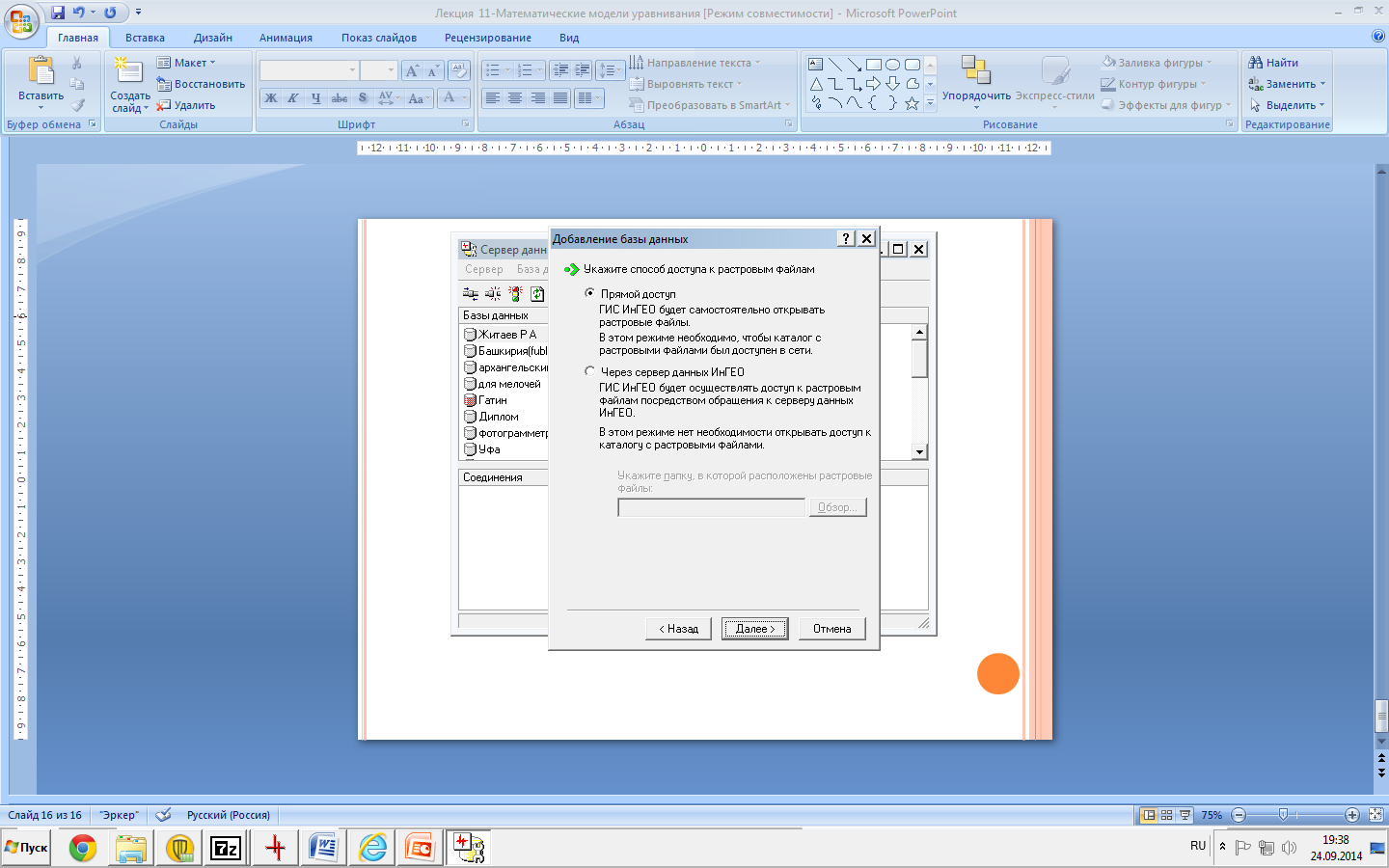Open Microsoft Word from the taskbar
The height and width of the screenshot is (868, 1389).
323,849
